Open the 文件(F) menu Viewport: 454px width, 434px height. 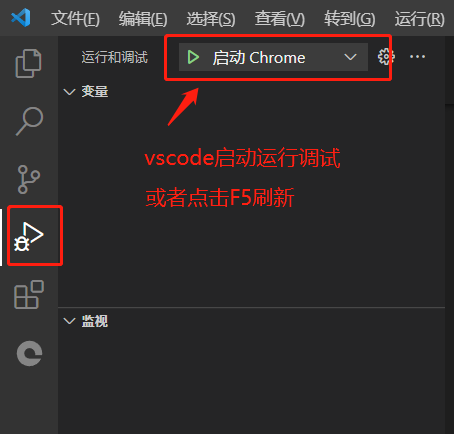[x=75, y=18]
